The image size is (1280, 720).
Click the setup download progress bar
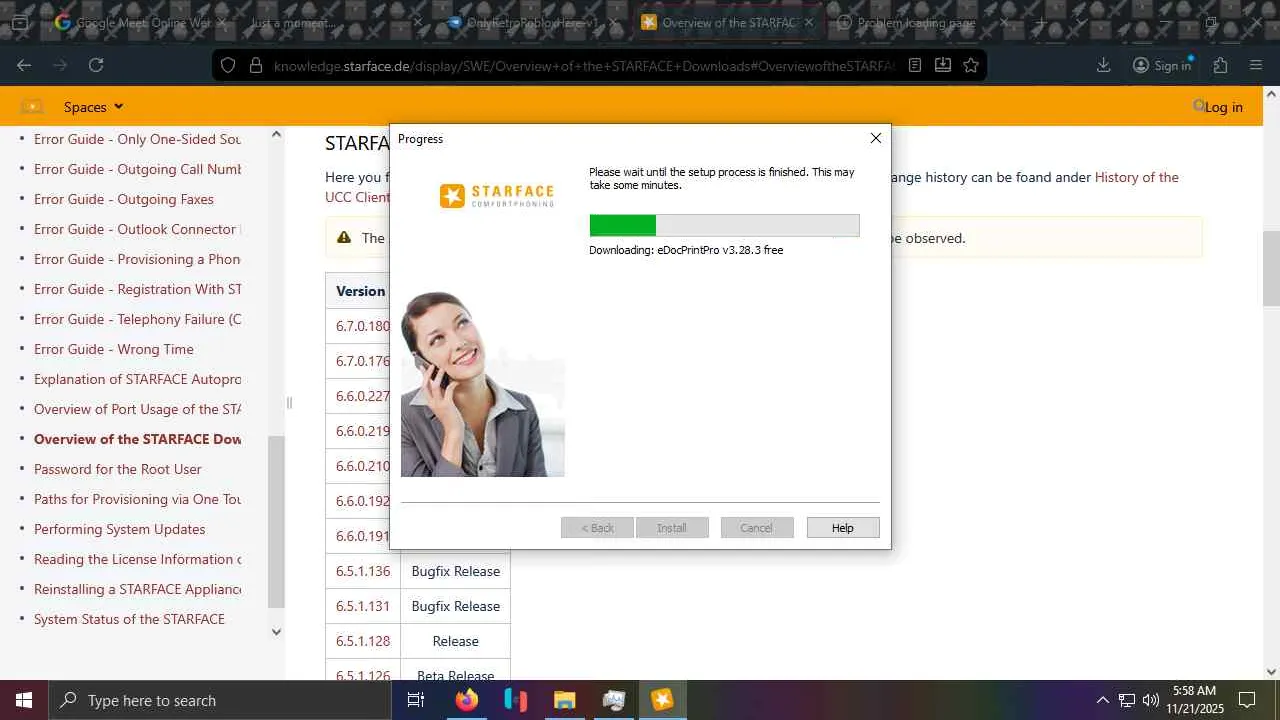[x=724, y=225]
